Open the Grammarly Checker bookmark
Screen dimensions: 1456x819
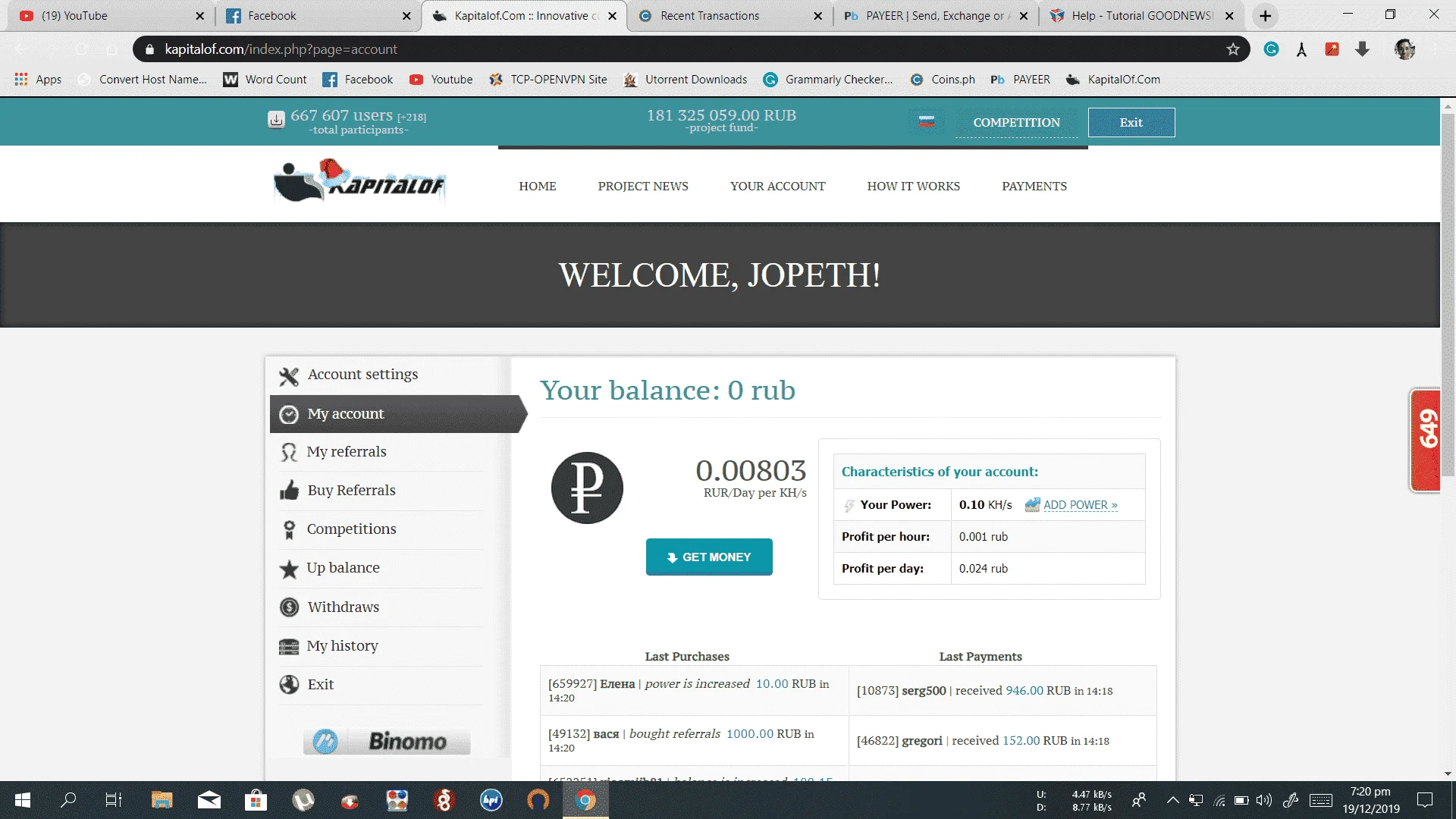coord(828,80)
